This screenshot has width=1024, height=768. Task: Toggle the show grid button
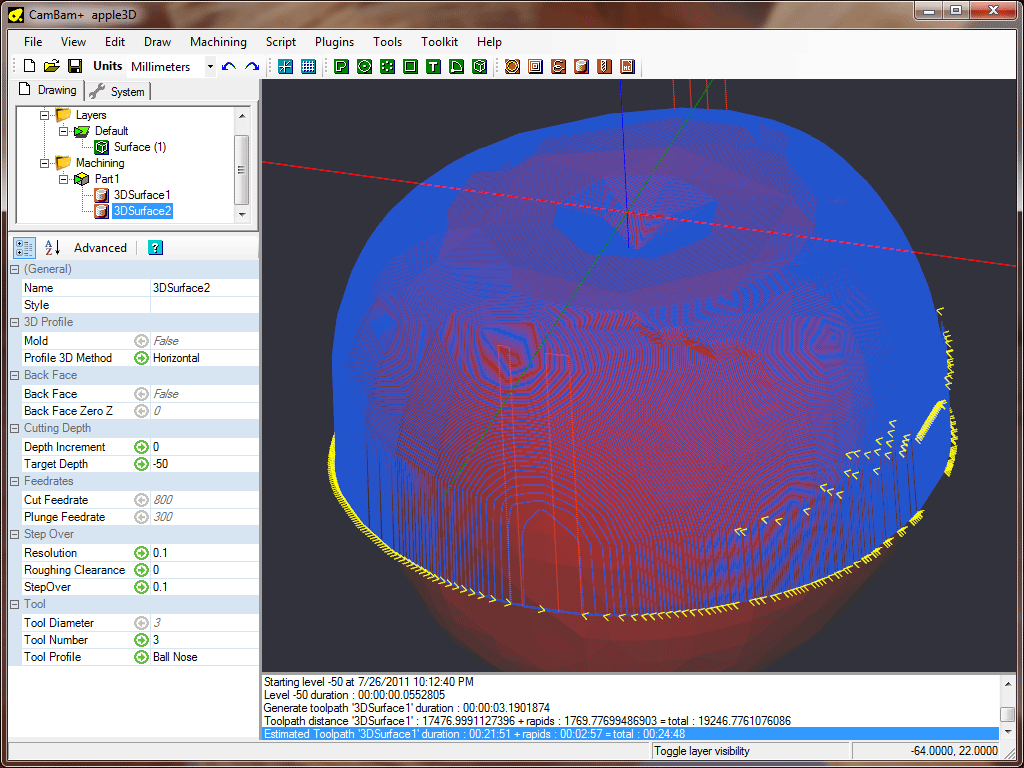(308, 66)
